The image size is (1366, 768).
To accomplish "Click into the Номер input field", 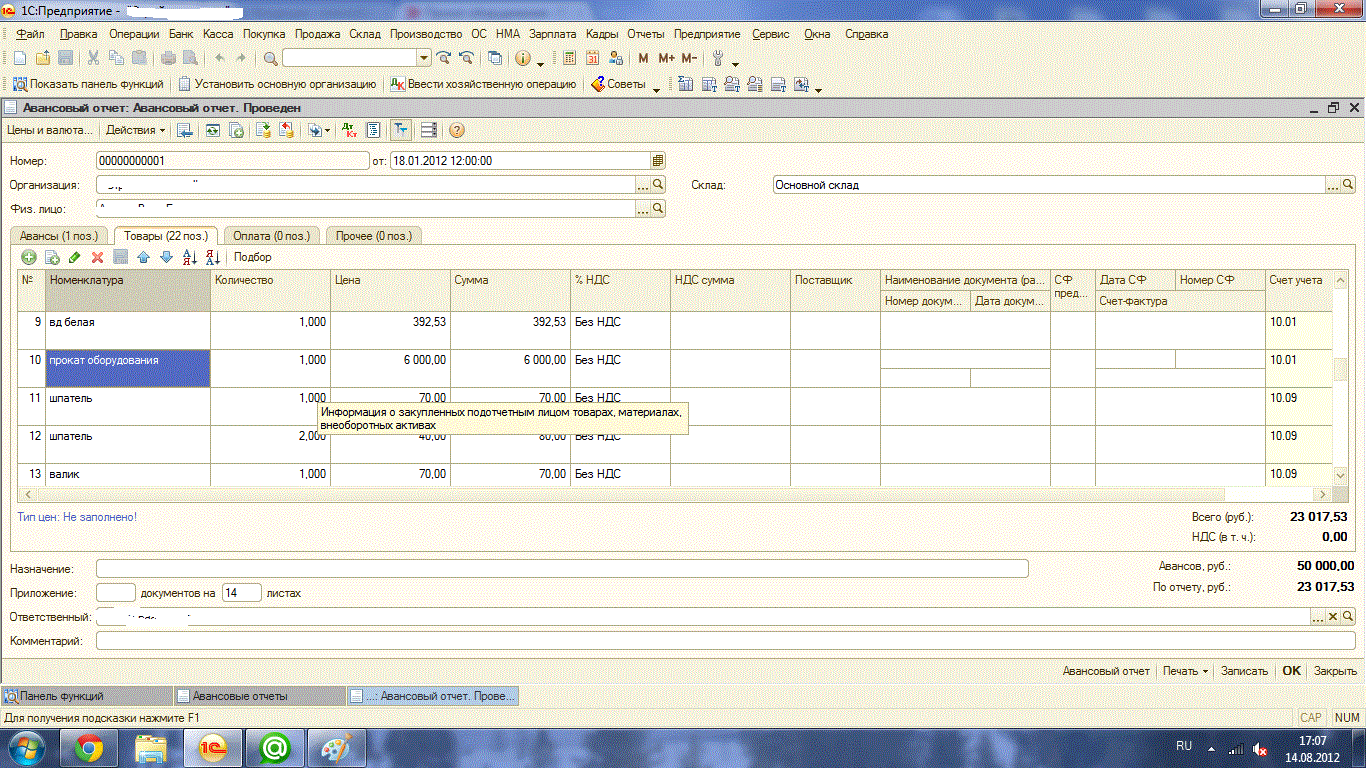I will coord(233,160).
